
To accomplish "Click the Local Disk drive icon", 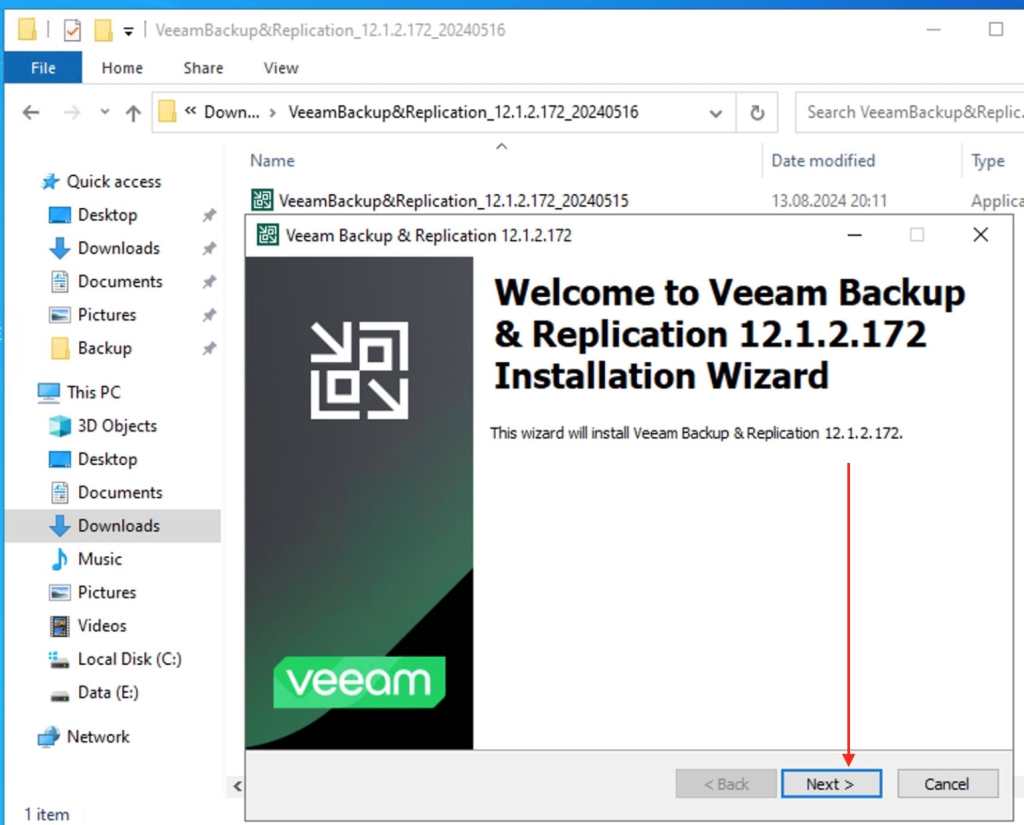I will point(59,660).
